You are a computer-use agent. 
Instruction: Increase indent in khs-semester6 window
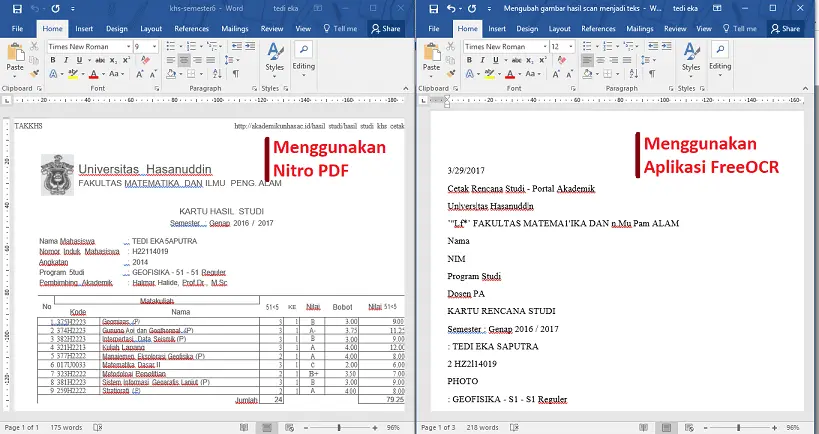250,46
